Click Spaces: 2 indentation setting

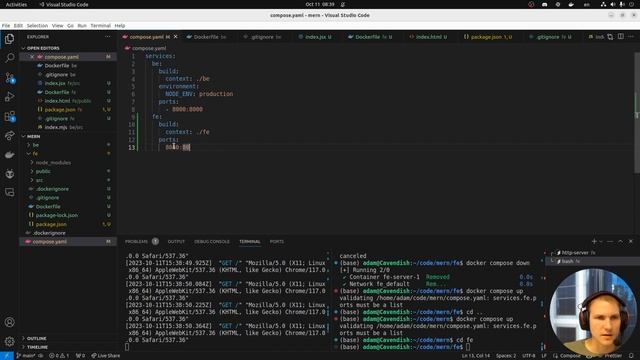pyautogui.click(x=506, y=356)
